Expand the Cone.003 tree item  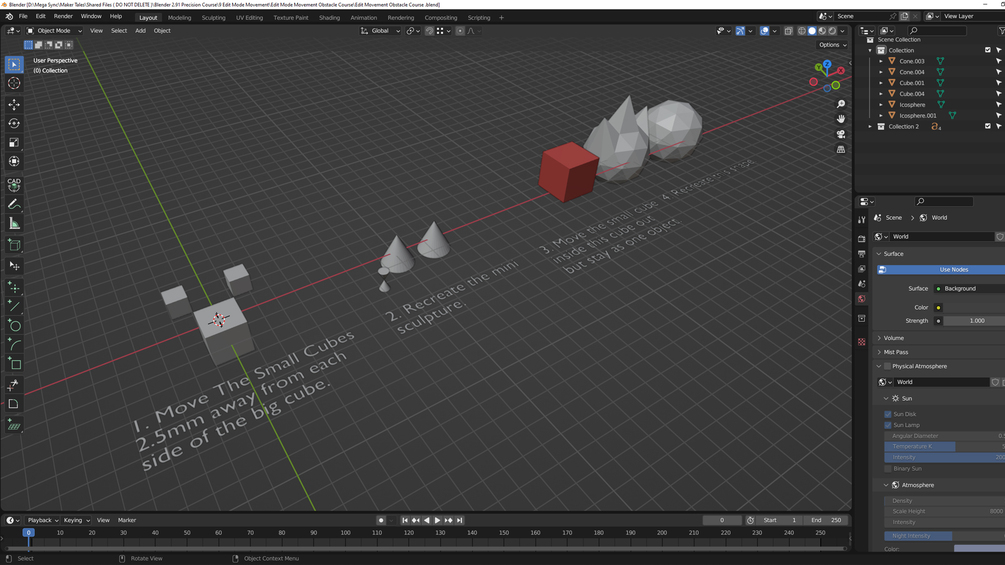(881, 61)
